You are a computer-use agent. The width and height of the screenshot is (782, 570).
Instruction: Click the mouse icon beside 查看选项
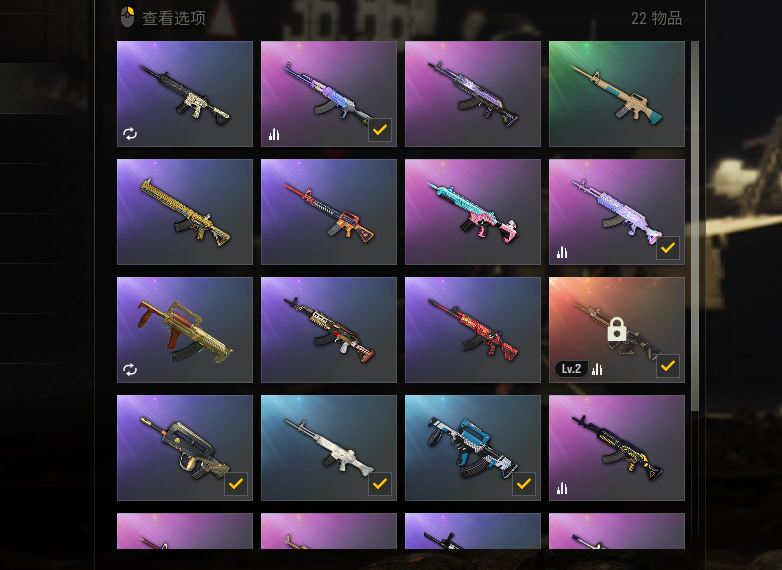(128, 17)
